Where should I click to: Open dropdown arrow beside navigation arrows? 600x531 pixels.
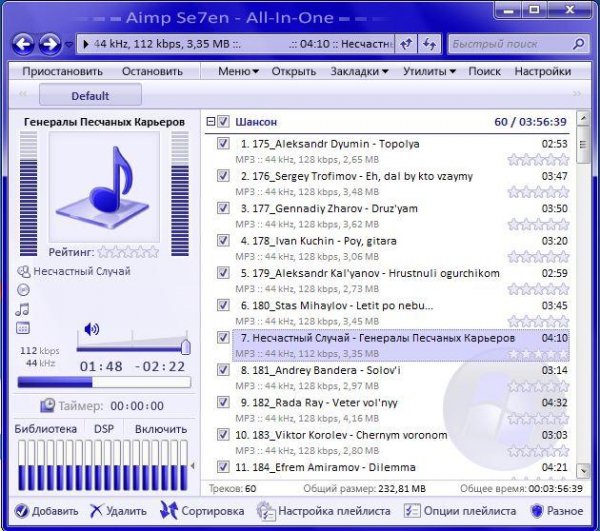click(69, 45)
